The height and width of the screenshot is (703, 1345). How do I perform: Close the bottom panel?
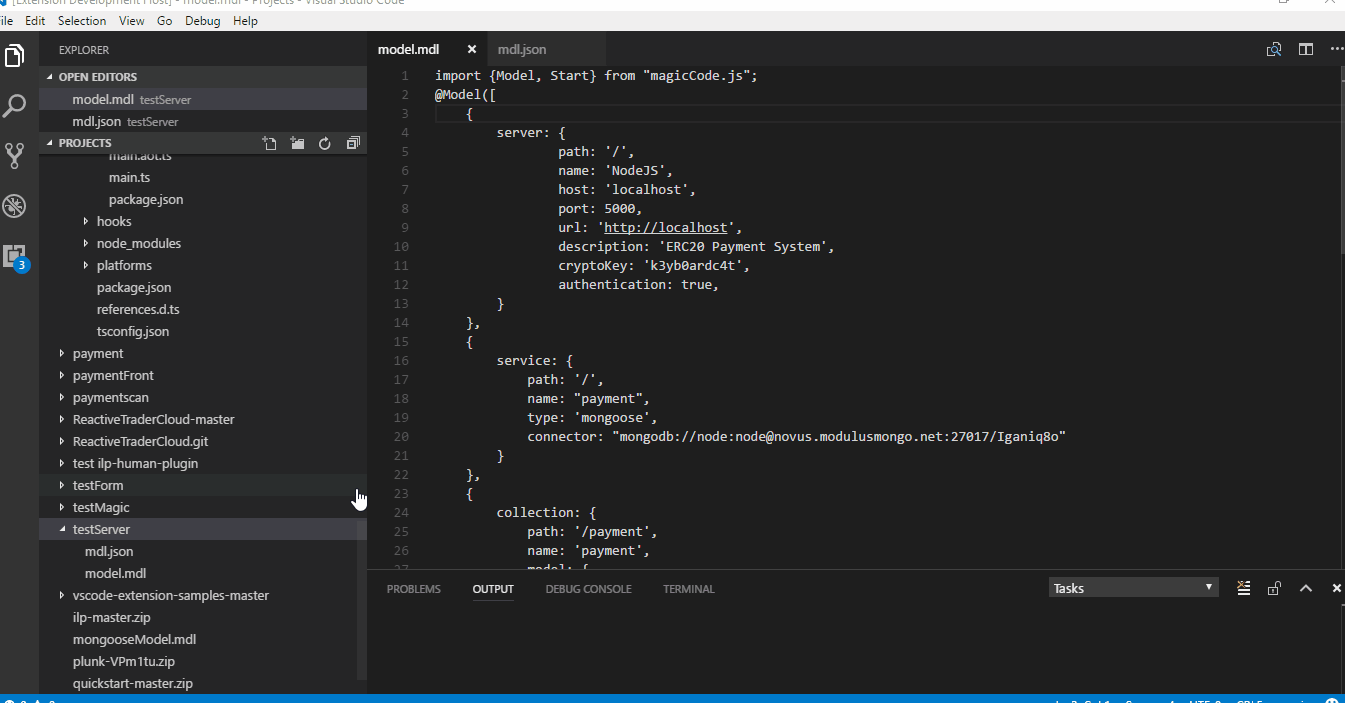(x=1337, y=588)
